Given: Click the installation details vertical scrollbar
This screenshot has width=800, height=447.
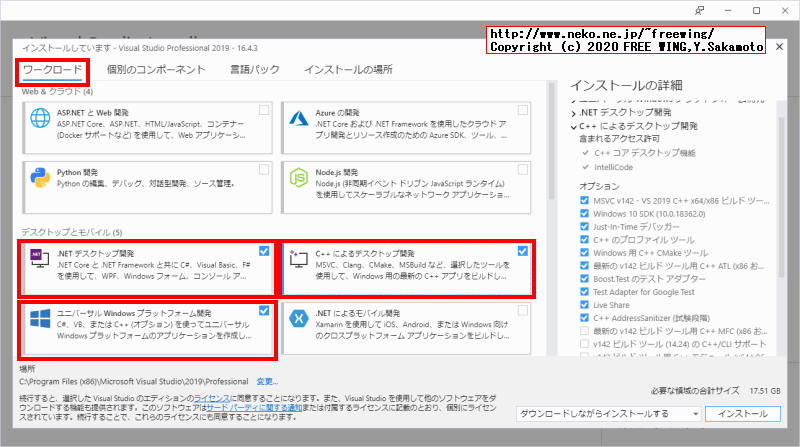Looking at the screenshot, I should coord(782,197).
